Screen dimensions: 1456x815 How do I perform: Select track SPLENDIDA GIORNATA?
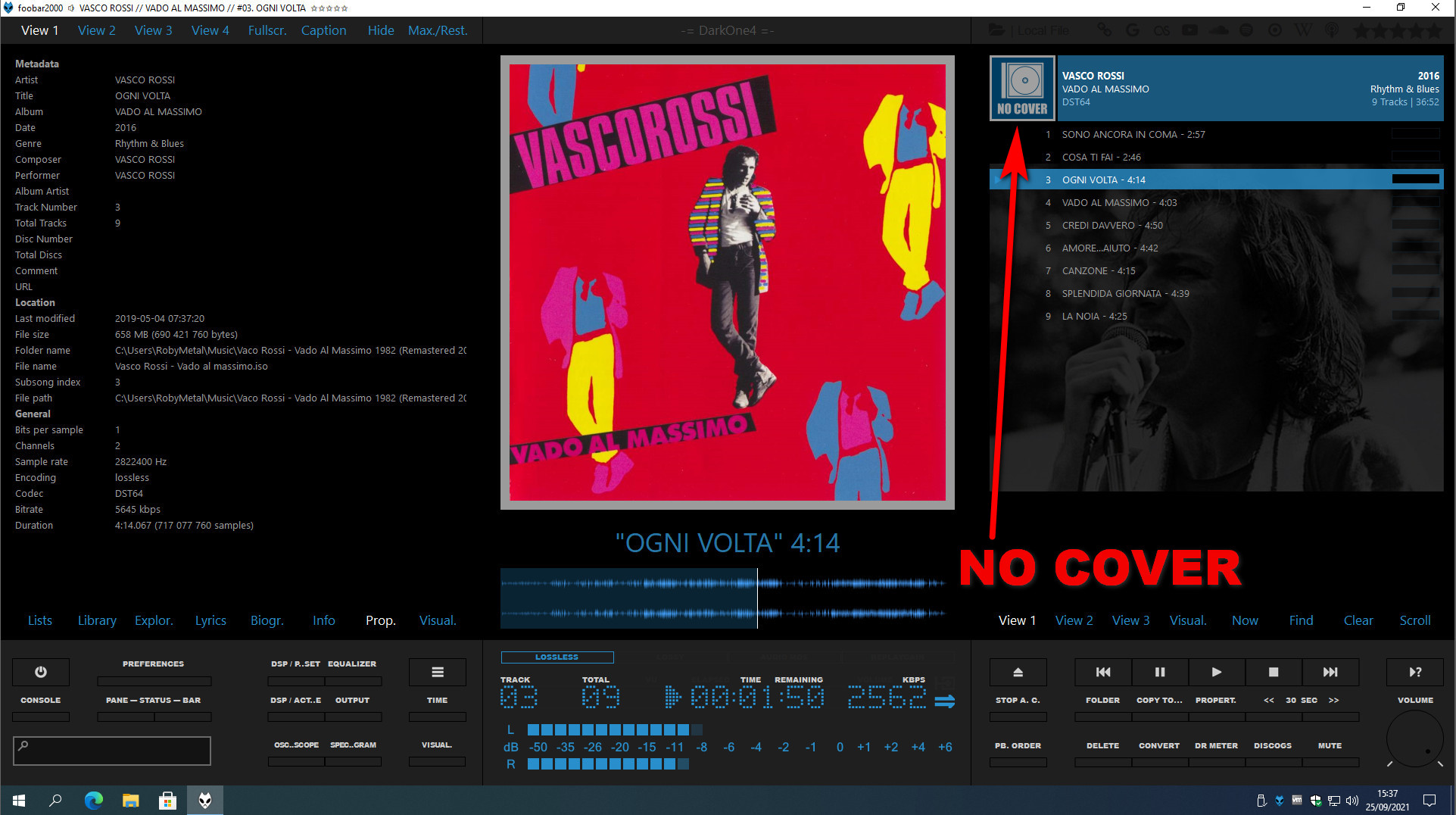click(1217, 293)
